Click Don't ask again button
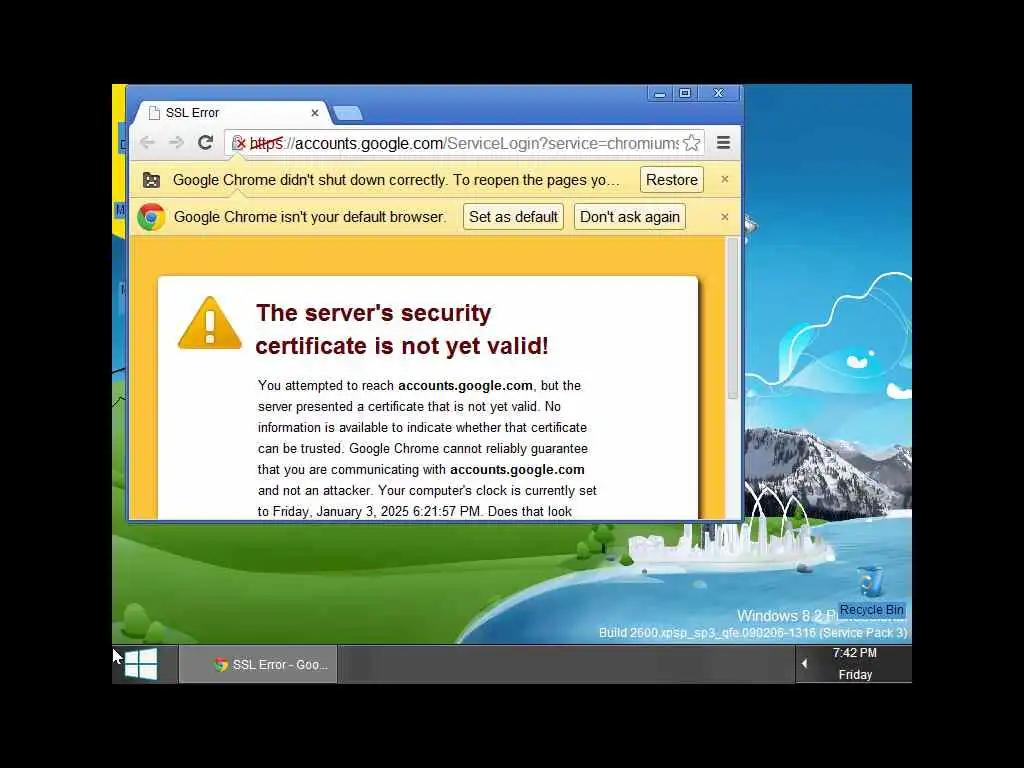Screen dimensions: 1024x768 tap(630, 217)
